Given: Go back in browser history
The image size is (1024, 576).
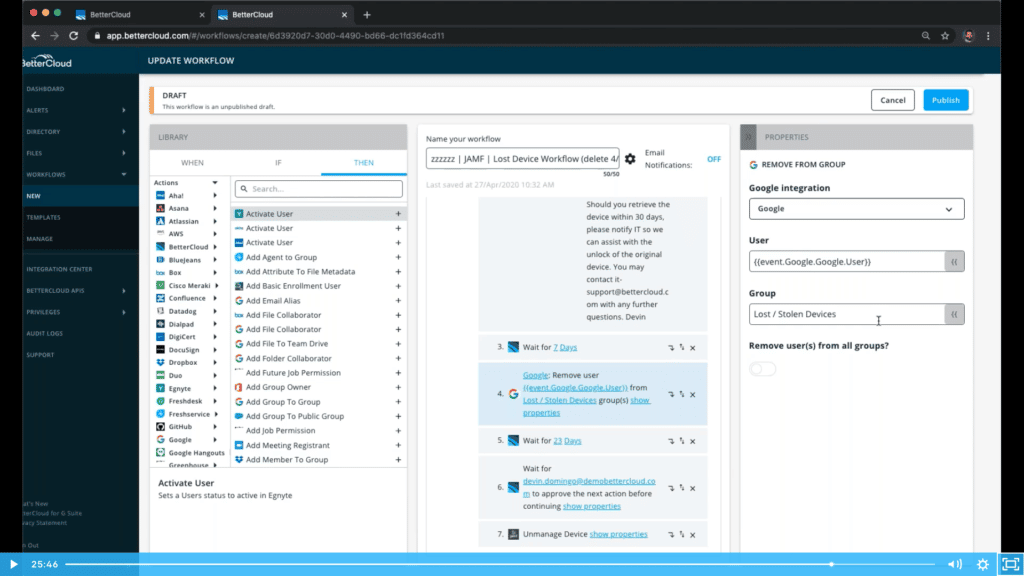Looking at the screenshot, I should pos(35,36).
